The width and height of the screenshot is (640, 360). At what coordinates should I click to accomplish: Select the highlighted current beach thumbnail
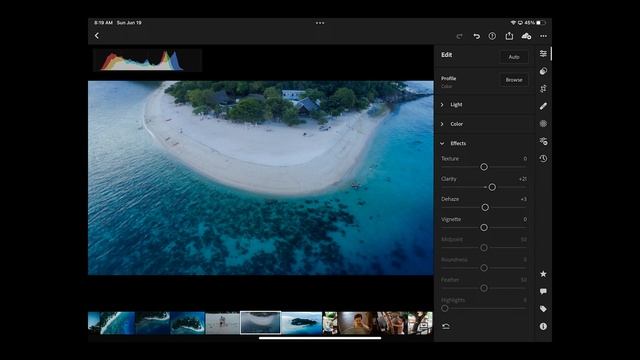point(260,323)
